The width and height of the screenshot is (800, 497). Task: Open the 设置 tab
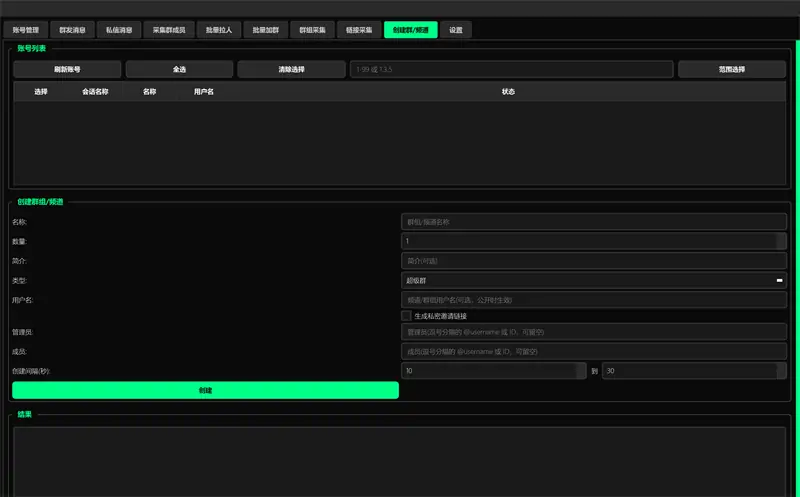pyautogui.click(x=456, y=30)
